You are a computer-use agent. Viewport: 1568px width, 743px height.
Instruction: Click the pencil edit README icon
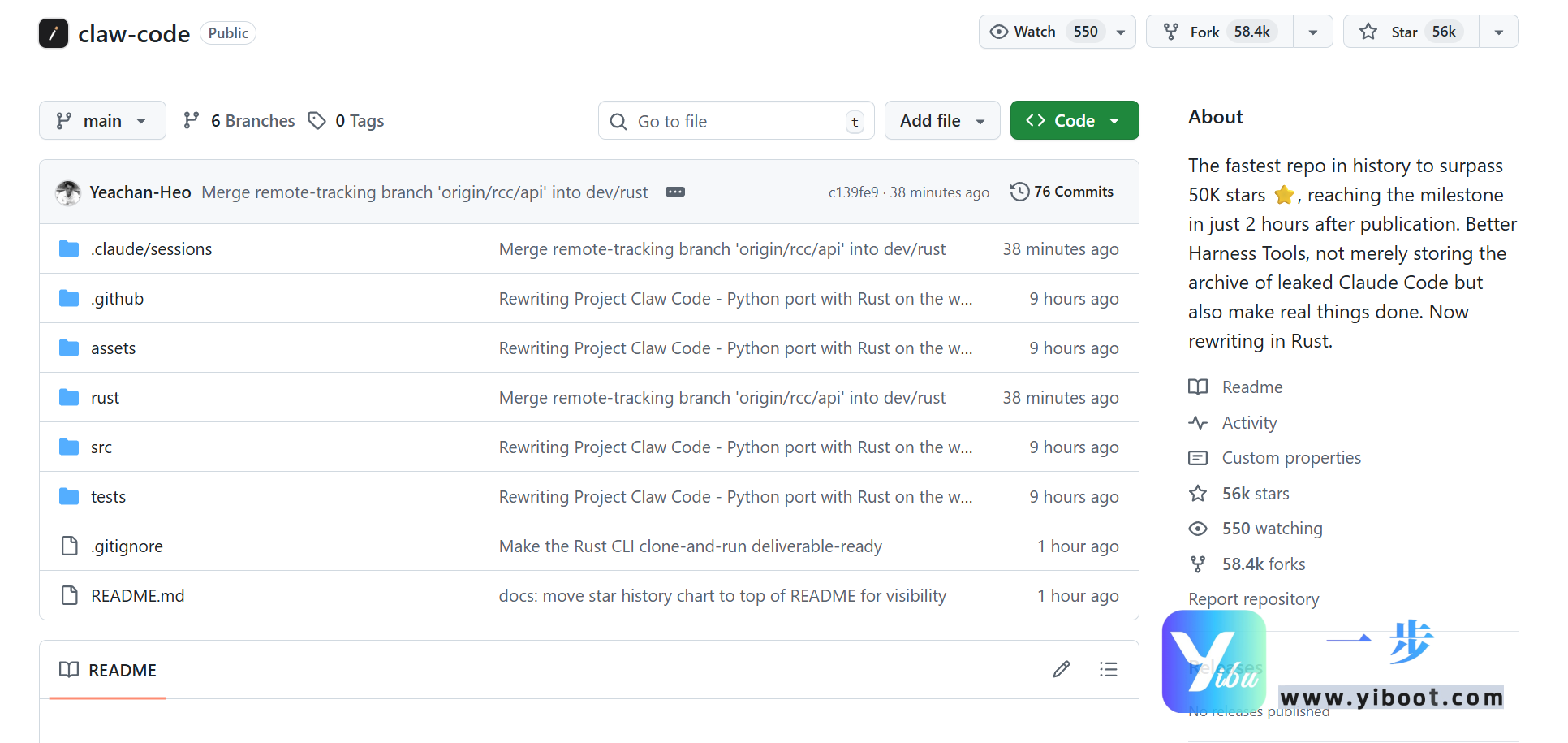coord(1061,669)
